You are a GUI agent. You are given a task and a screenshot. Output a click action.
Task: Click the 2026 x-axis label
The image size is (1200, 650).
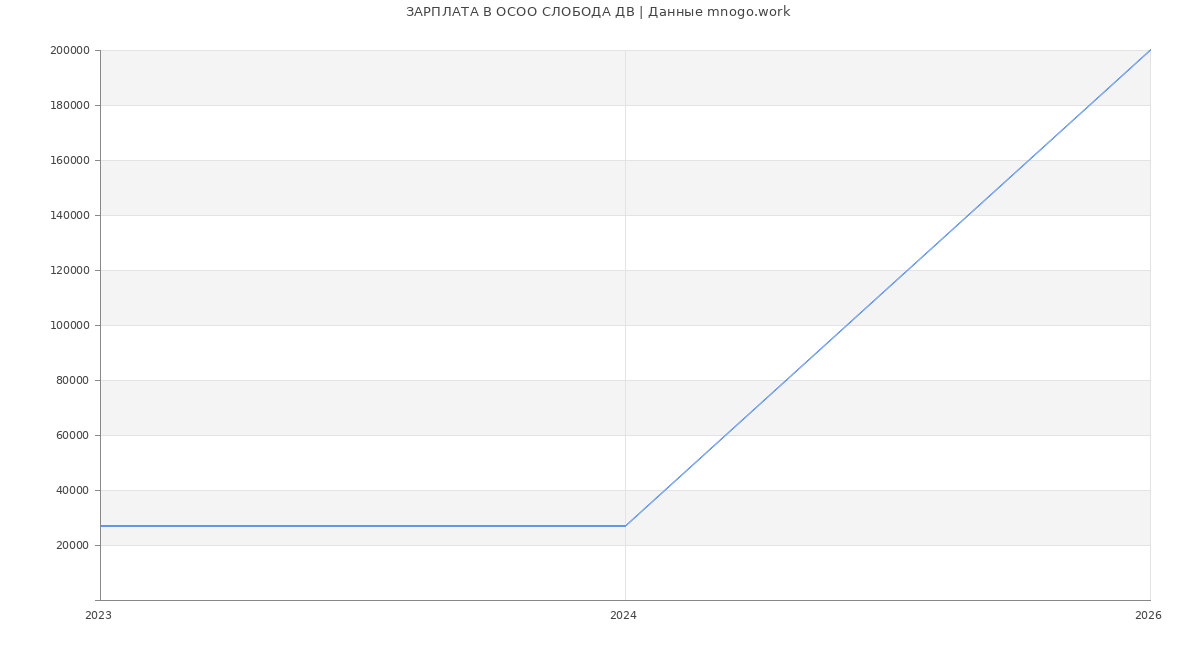pyautogui.click(x=1148, y=616)
